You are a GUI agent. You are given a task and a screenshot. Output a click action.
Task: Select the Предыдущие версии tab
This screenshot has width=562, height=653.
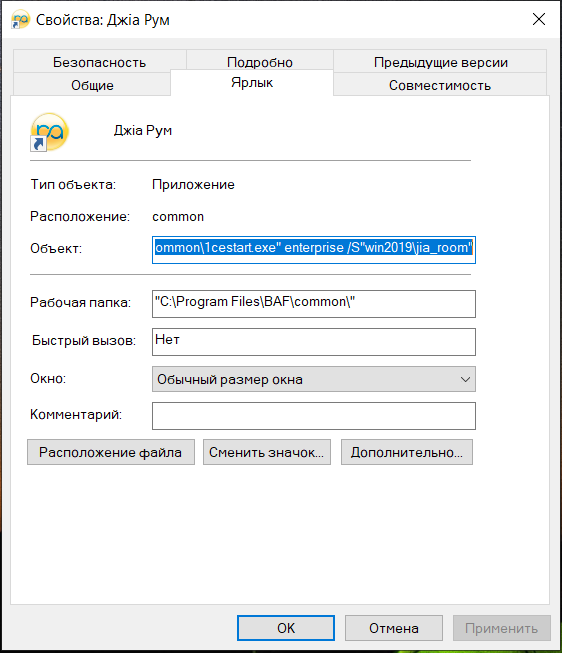coord(440,62)
